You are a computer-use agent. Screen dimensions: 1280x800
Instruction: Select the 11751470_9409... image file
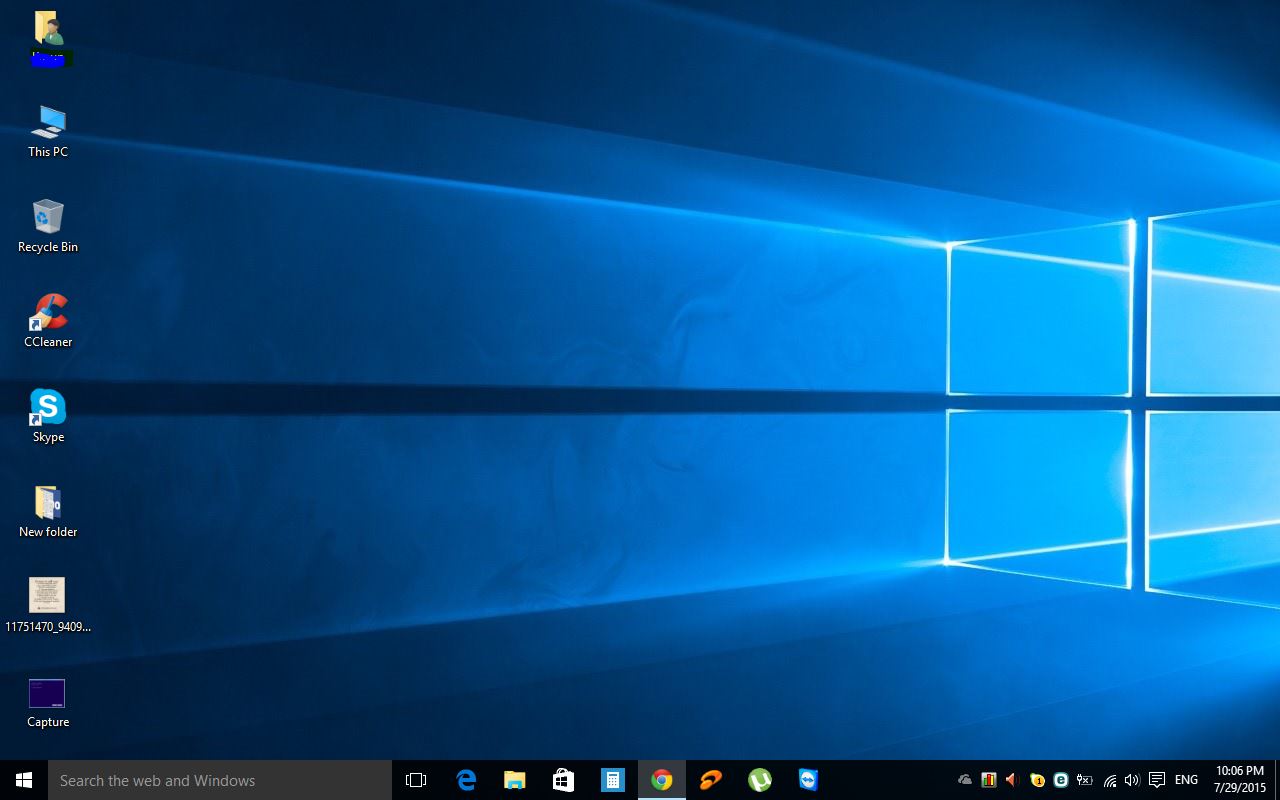pos(48,606)
